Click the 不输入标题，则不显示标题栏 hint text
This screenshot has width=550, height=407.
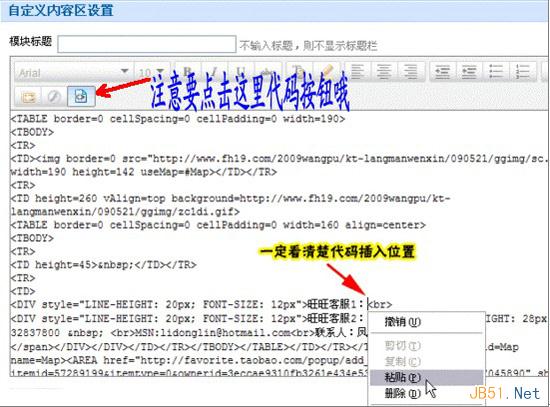coord(309,45)
